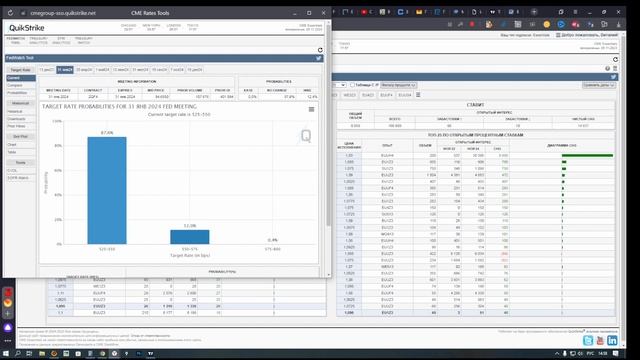Select the WE5Z3 expiration tab
Image resolution: width=640 pixels, height=360 pixels.
click(349, 95)
